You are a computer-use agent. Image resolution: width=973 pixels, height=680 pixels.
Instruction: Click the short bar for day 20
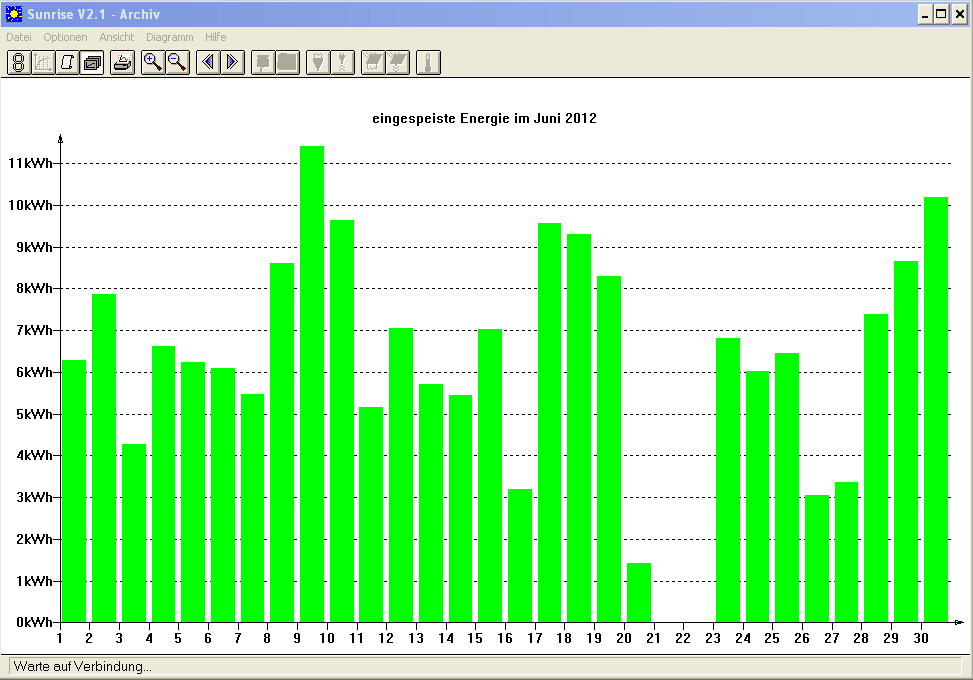tap(639, 593)
